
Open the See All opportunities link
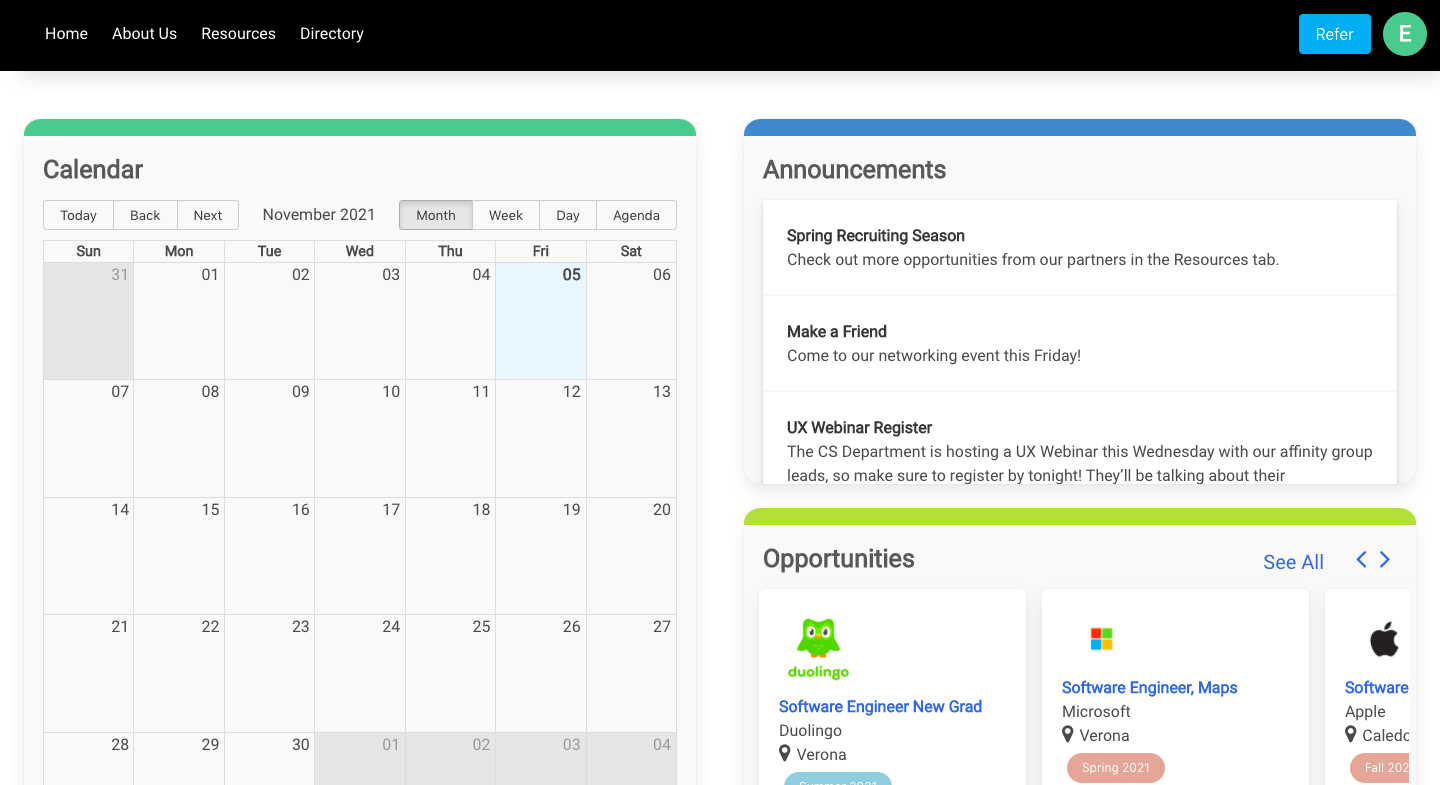pos(1293,562)
